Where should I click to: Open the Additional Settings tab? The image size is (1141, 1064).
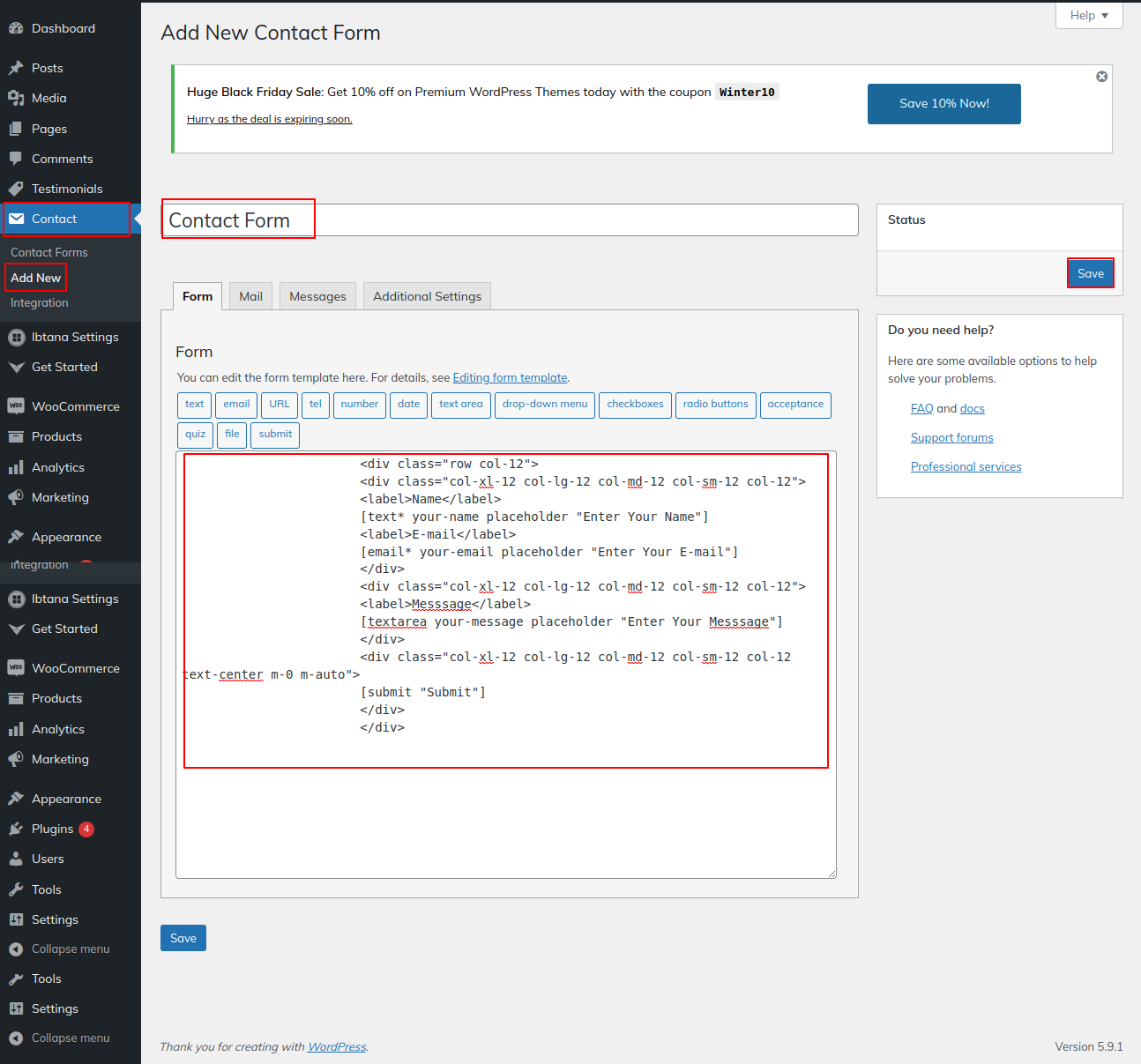pyautogui.click(x=427, y=296)
